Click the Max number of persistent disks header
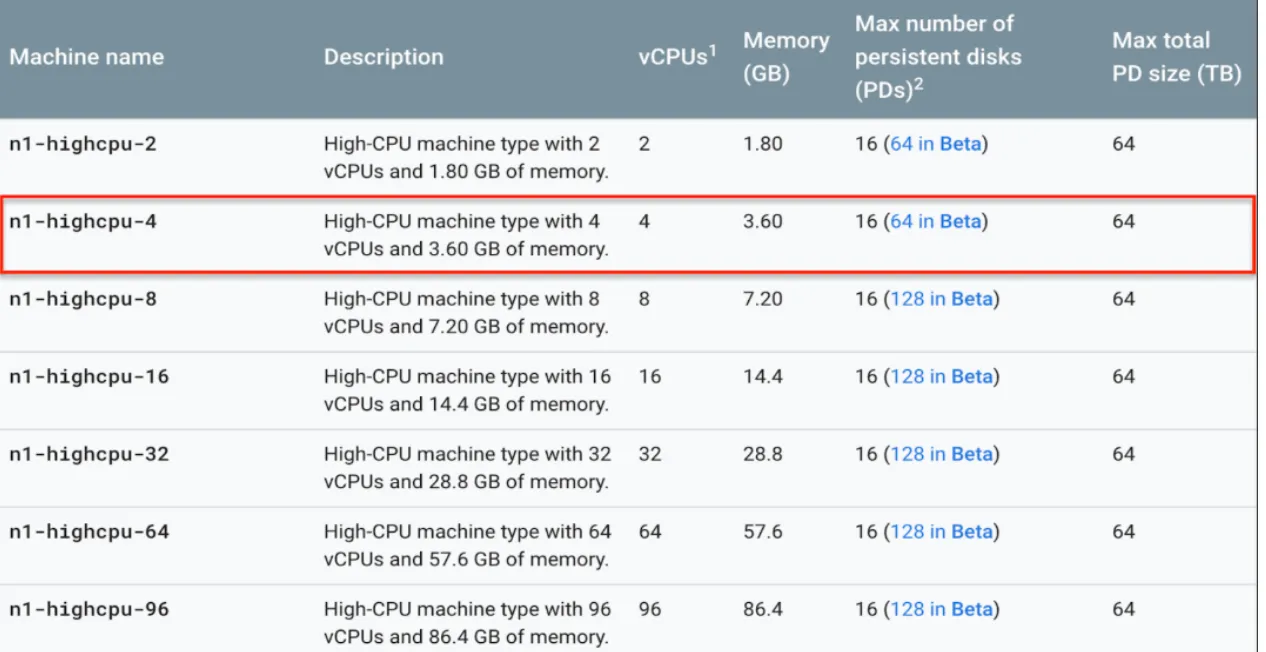1266x652 pixels. (938, 57)
